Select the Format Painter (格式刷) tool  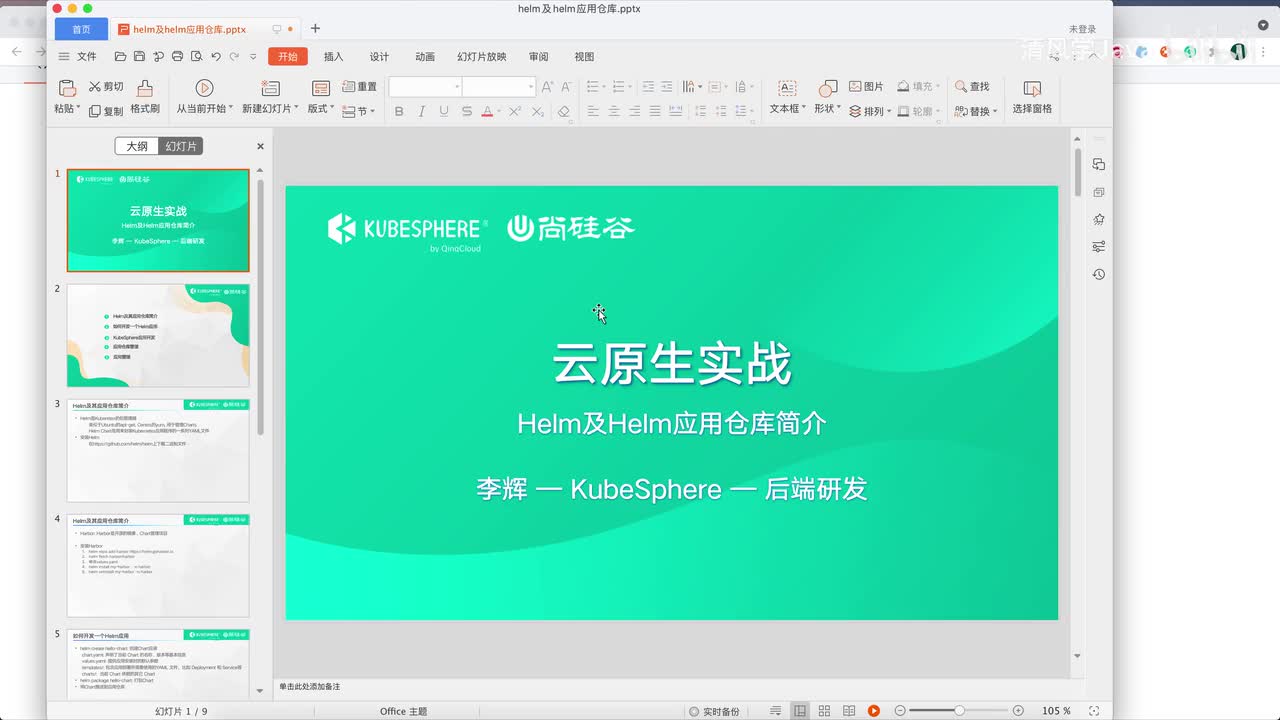tap(145, 97)
